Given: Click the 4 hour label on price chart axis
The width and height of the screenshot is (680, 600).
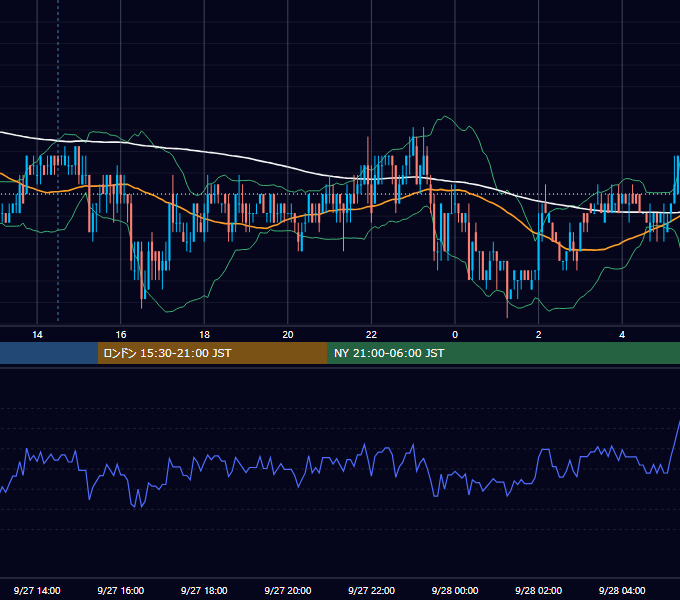Looking at the screenshot, I should pyautogui.click(x=622, y=335).
